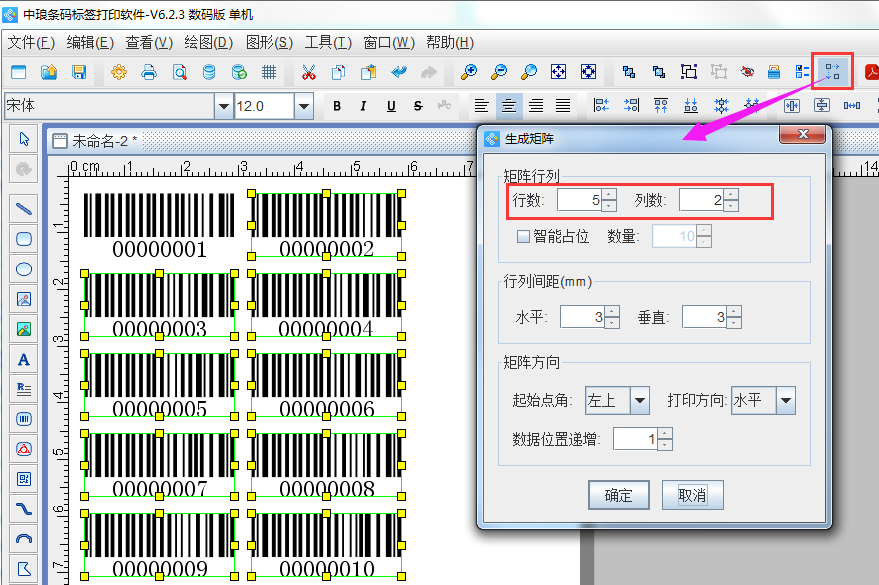Expand the 打印方向 dropdown
The image size is (879, 585).
pyautogui.click(x=785, y=401)
